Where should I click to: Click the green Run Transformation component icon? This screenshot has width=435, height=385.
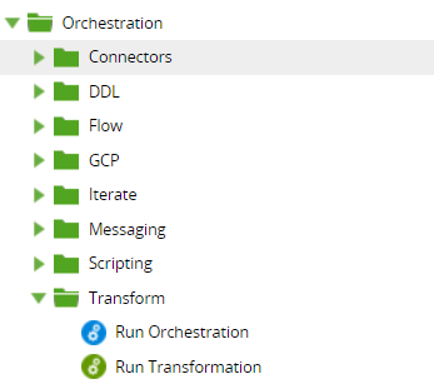click(94, 367)
